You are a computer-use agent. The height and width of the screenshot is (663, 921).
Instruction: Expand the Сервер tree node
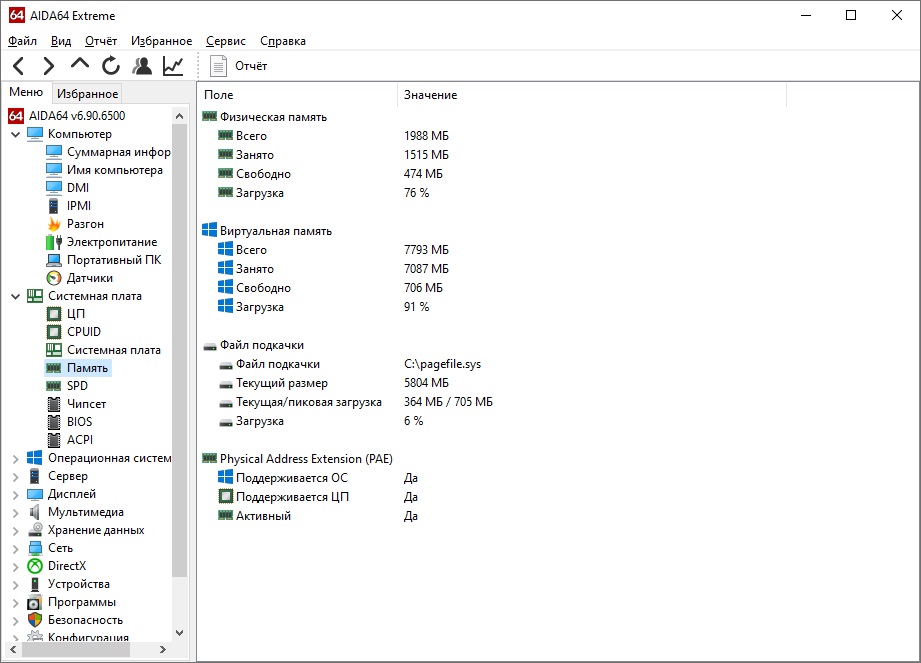point(15,477)
